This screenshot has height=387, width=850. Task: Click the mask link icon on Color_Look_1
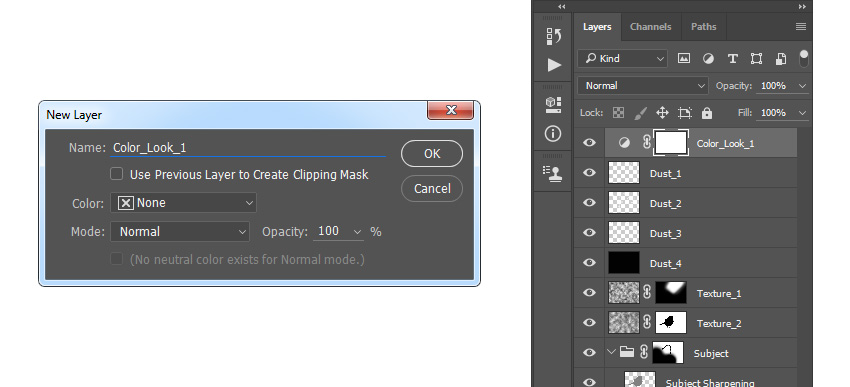[x=646, y=143]
